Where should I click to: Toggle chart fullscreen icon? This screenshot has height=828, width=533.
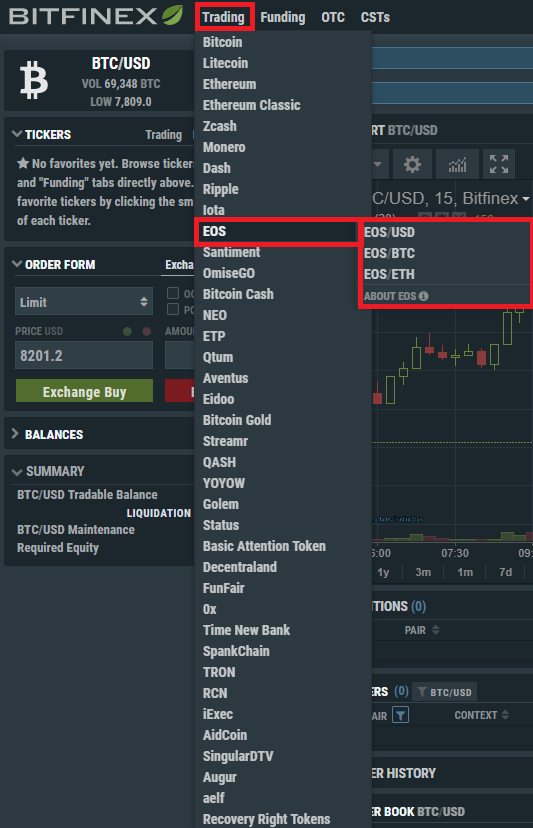click(x=499, y=164)
